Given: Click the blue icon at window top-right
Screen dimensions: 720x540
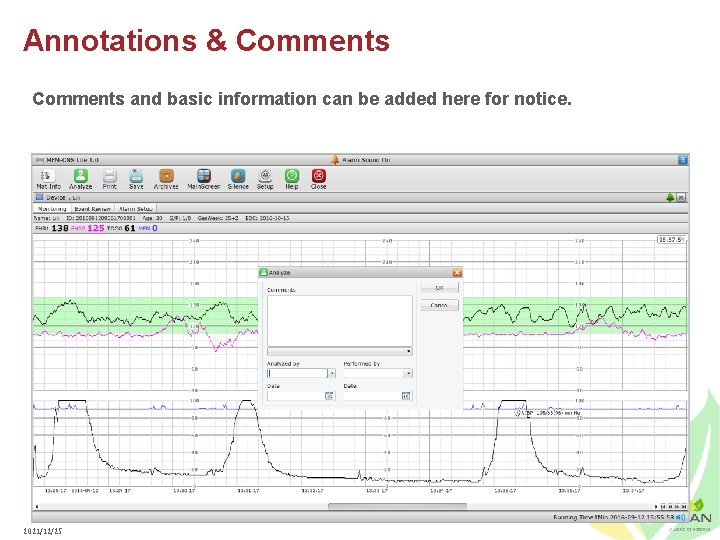Looking at the screenshot, I should (683, 160).
